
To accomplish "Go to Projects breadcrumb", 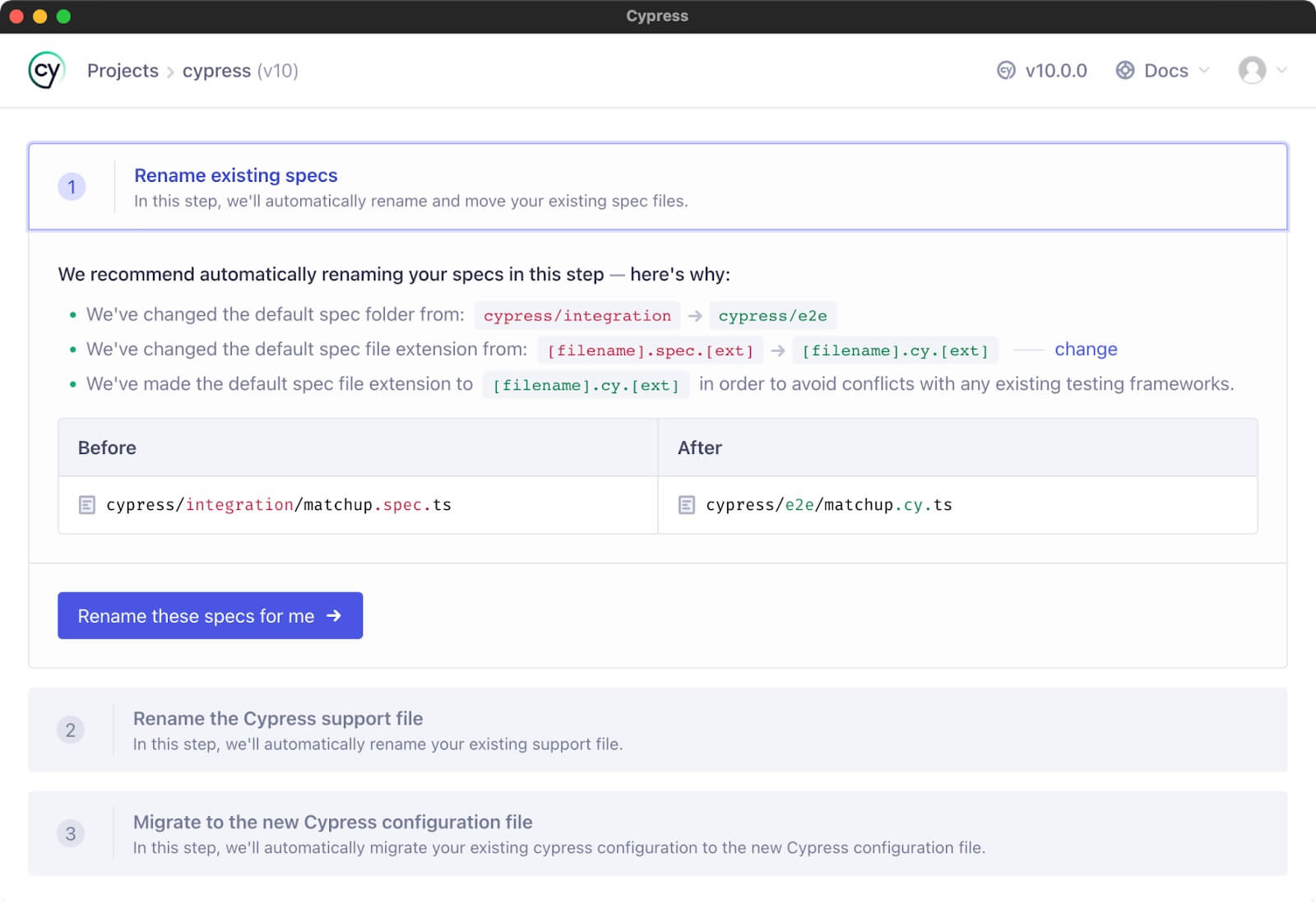I will coord(123,71).
